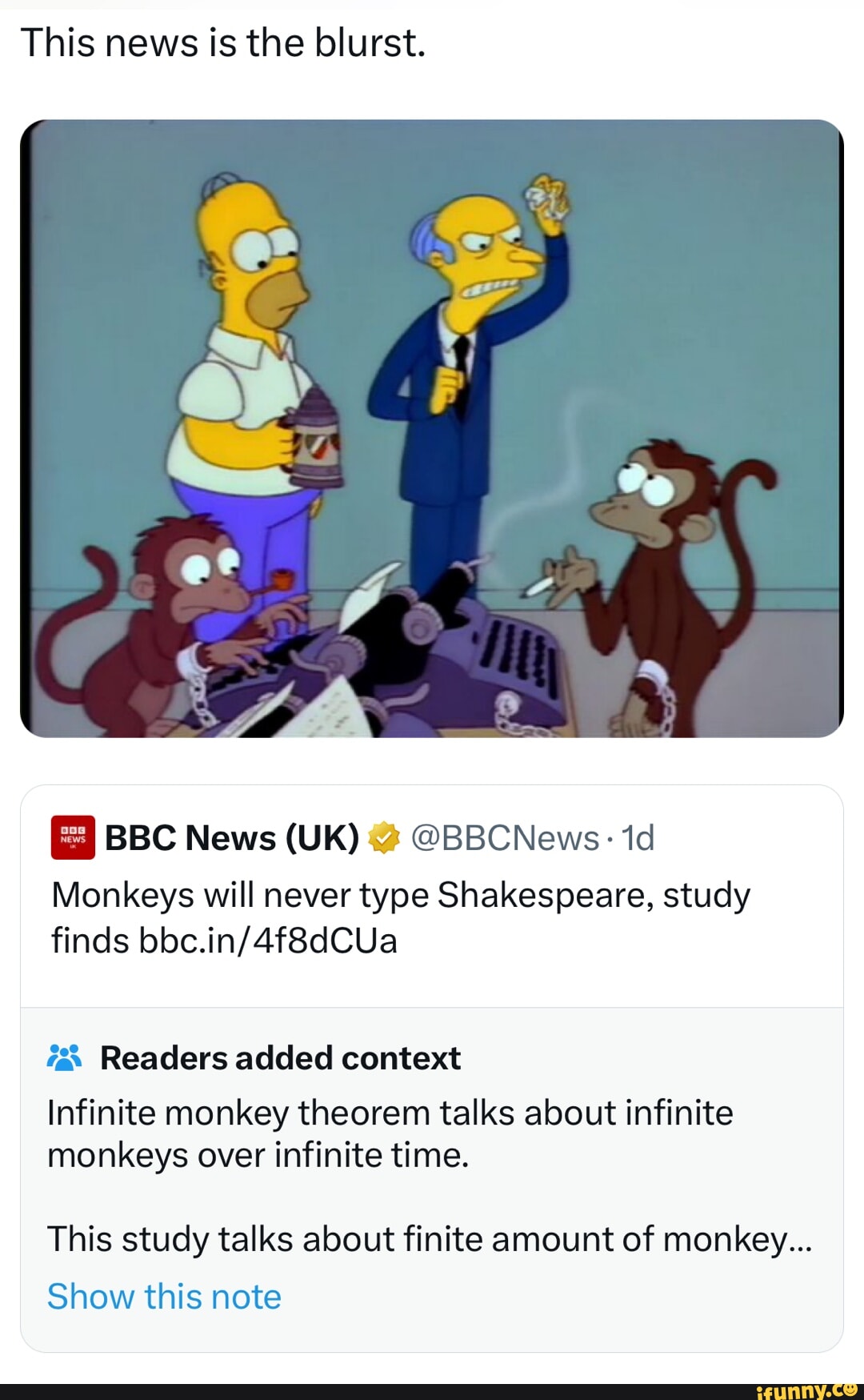Click the BBC News red avatar icon

click(x=73, y=837)
